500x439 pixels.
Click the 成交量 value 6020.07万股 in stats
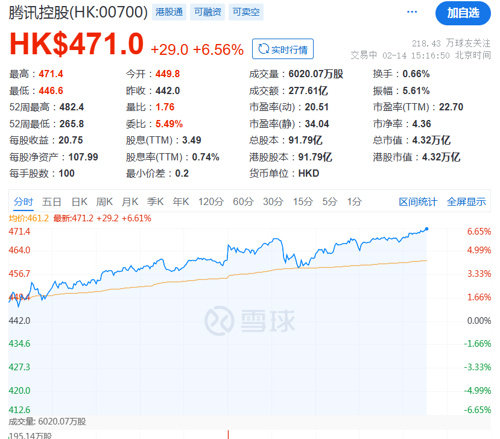point(316,74)
